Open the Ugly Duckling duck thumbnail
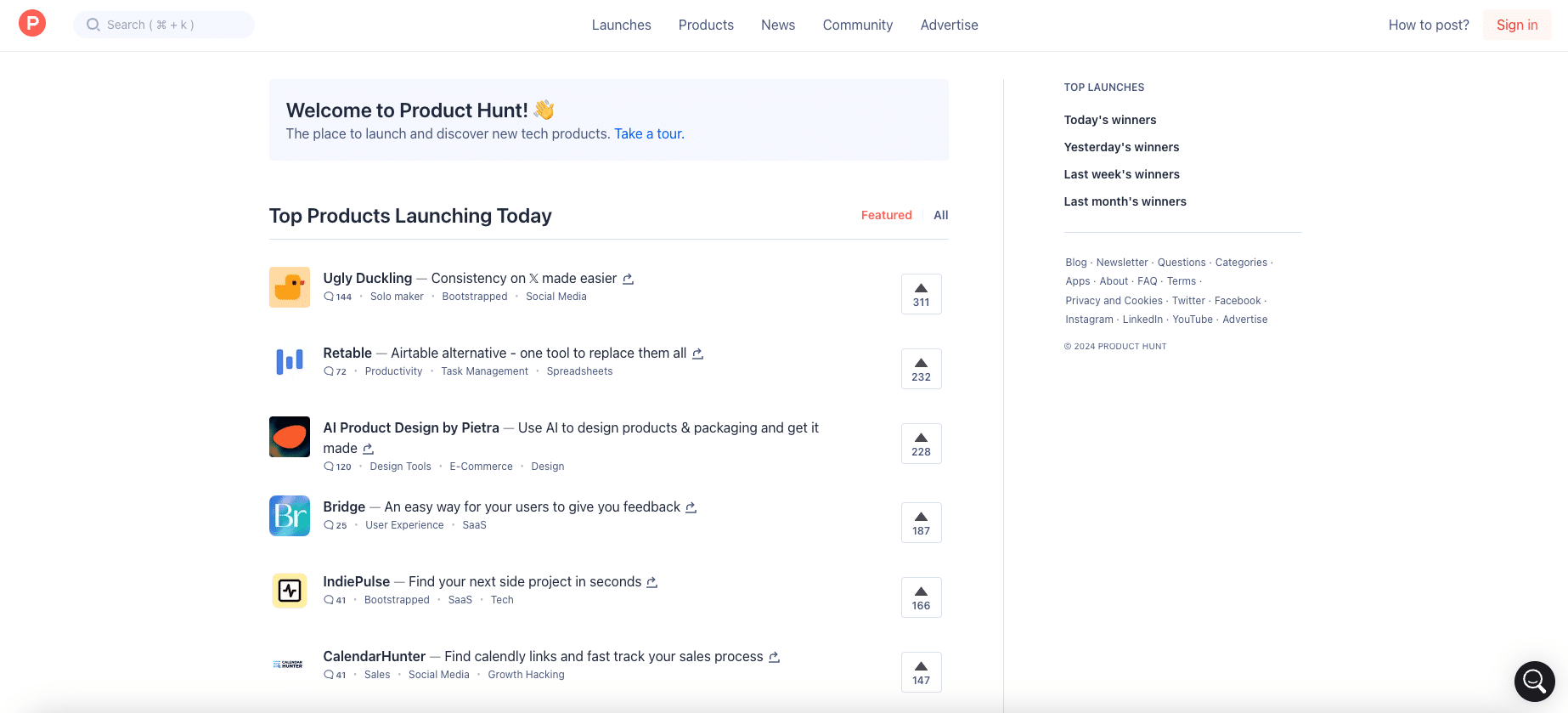 [x=290, y=287]
